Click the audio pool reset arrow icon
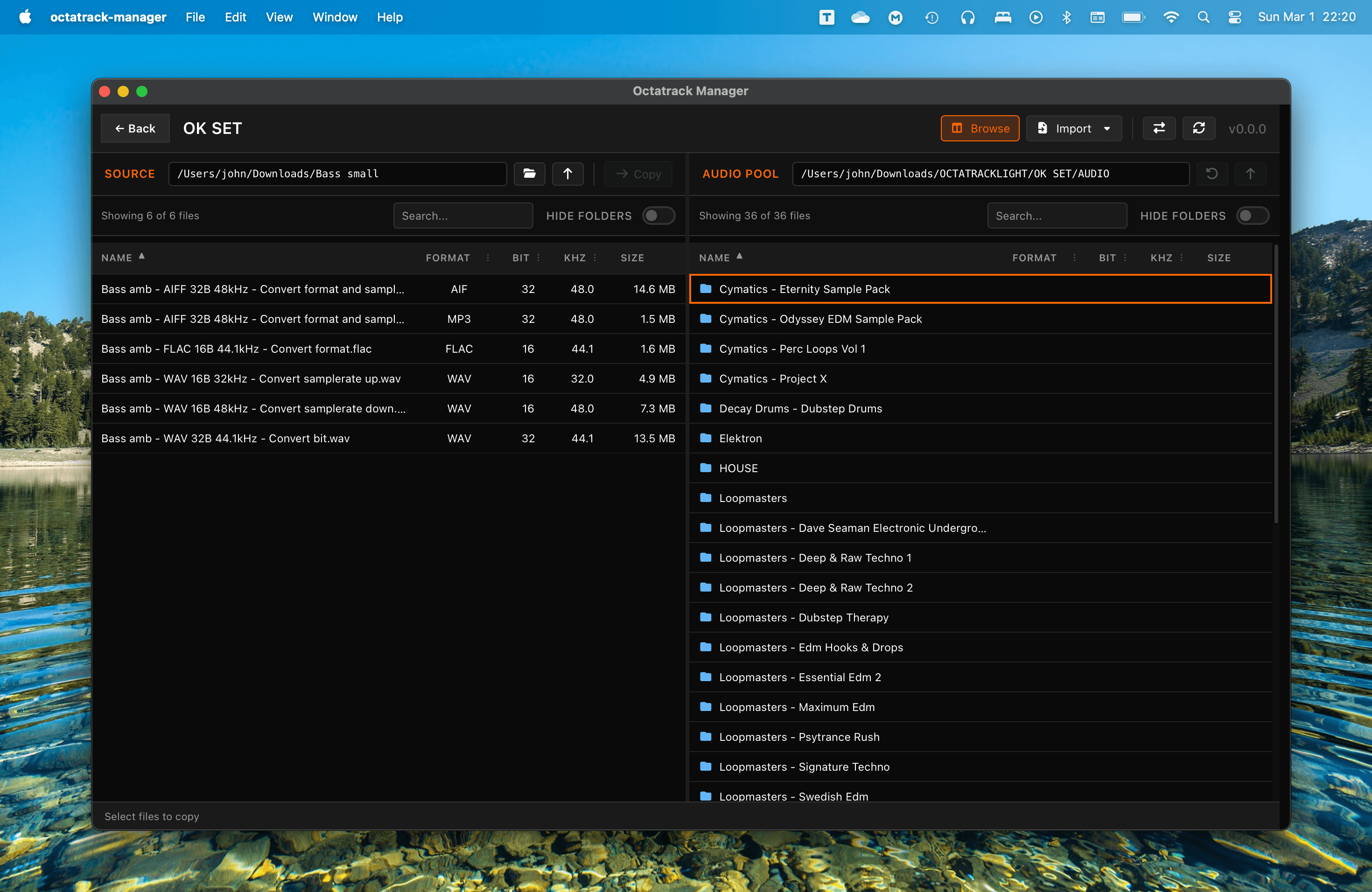The width and height of the screenshot is (1372, 892). (1211, 174)
